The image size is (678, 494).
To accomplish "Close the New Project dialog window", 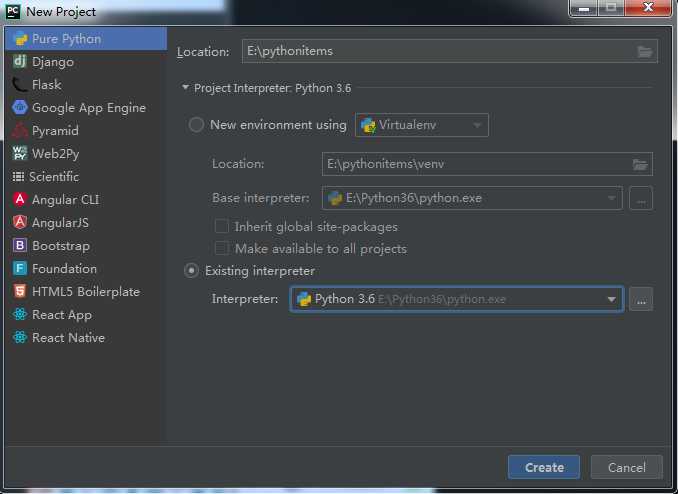I will point(648,7).
